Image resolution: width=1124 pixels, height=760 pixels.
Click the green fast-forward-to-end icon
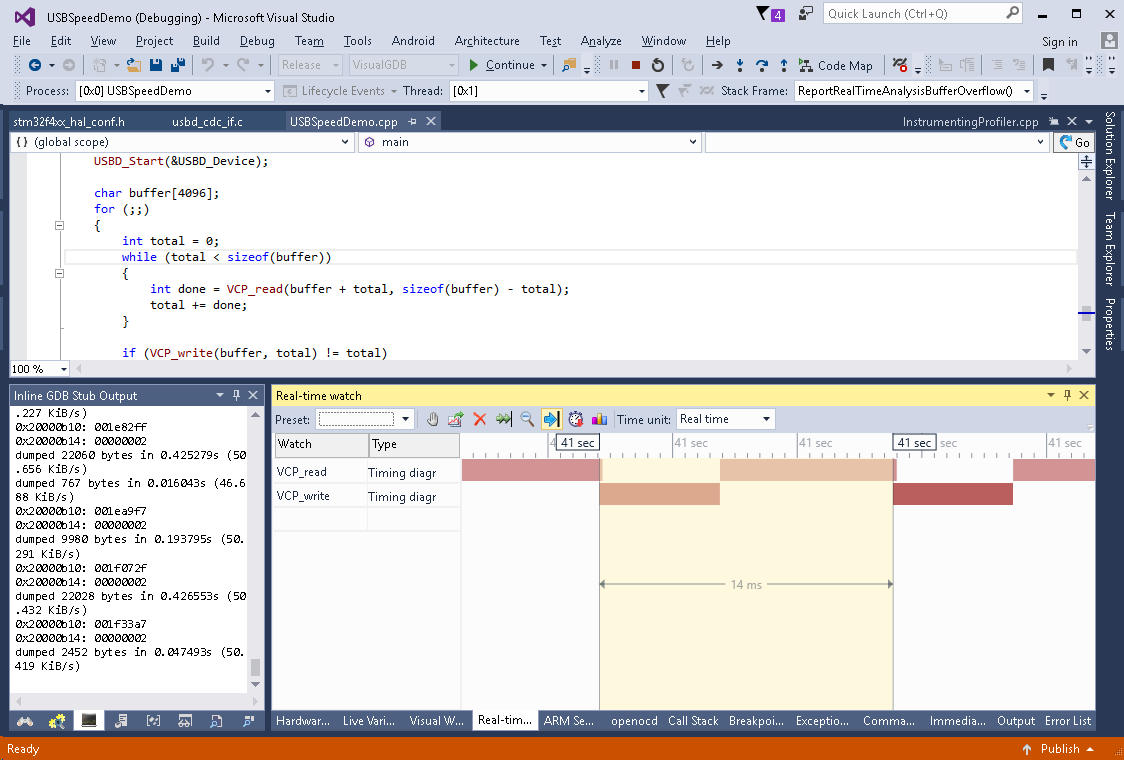tap(503, 419)
